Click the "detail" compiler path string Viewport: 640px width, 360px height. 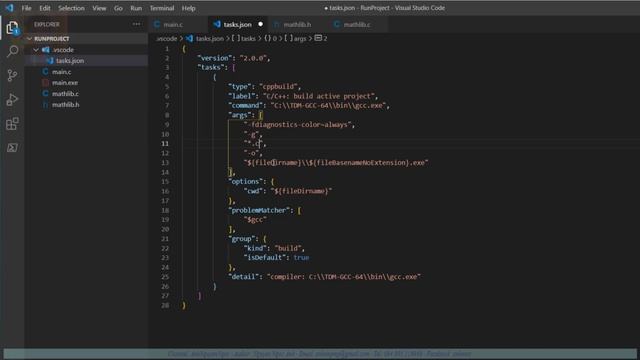[x=344, y=277]
